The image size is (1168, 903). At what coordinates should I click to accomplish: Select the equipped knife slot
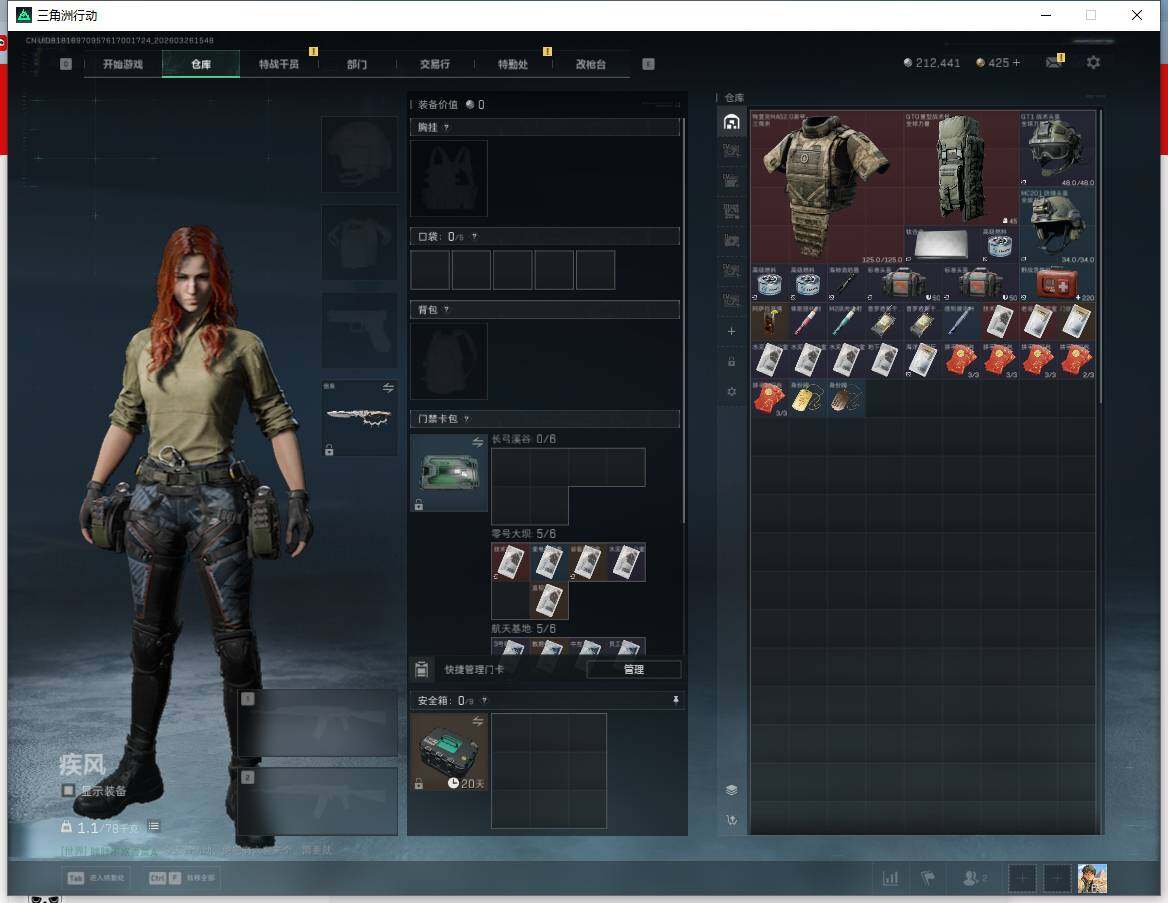click(x=359, y=418)
